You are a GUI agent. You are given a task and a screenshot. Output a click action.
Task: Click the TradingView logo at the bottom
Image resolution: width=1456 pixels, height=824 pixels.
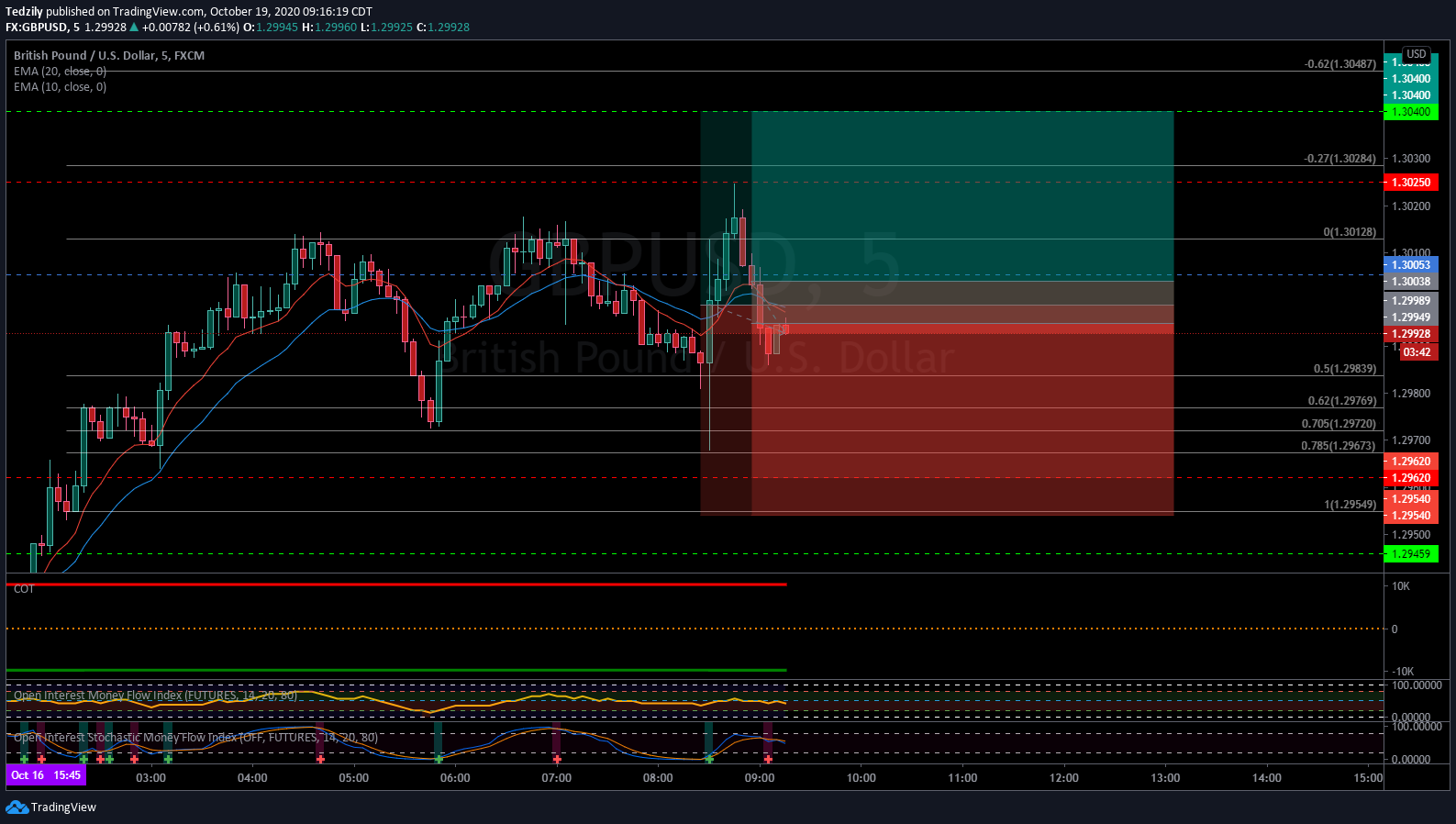(50, 807)
